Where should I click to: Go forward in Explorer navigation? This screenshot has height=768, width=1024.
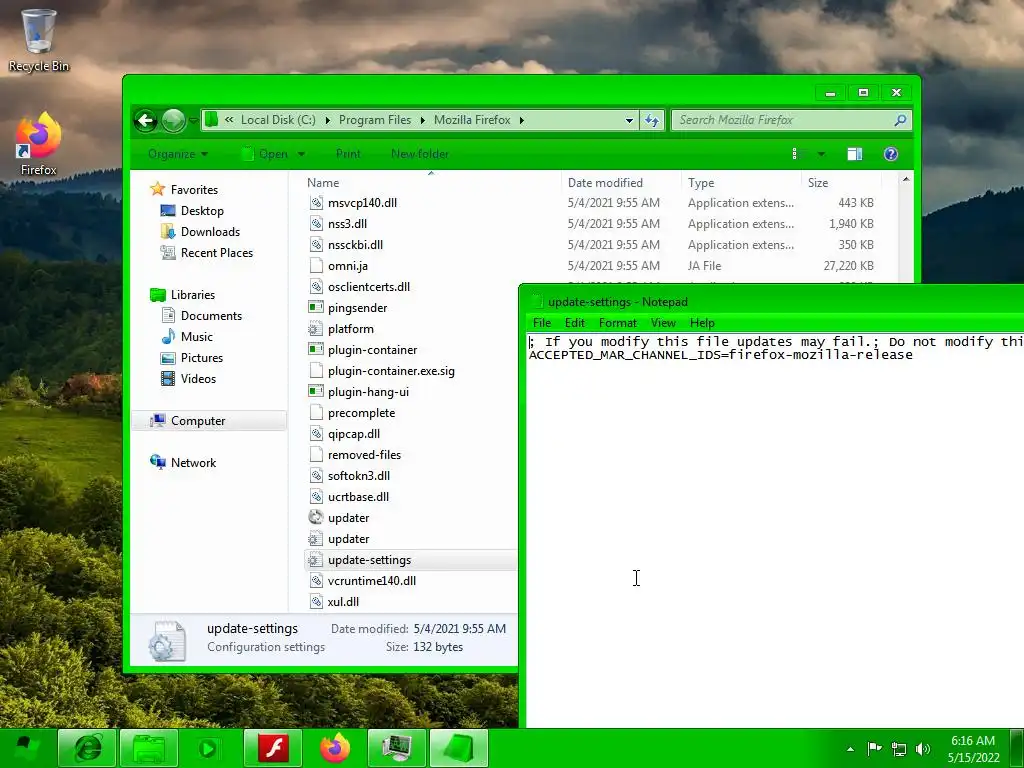coord(174,120)
